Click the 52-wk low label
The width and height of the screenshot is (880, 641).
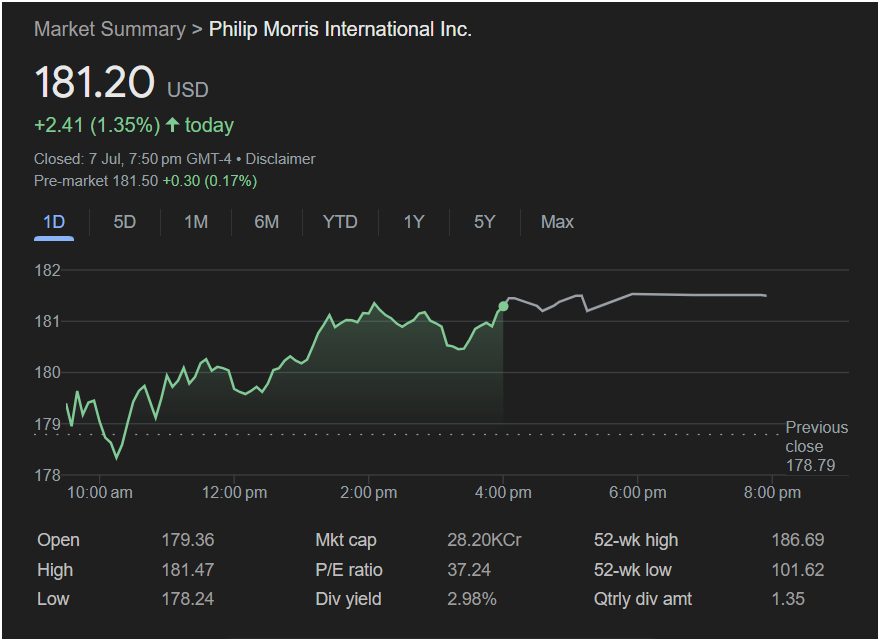coord(633,570)
